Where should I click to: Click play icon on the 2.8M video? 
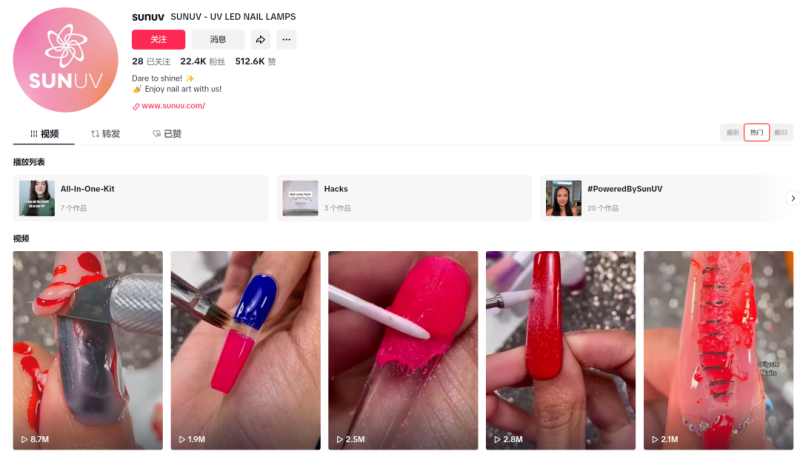[x=497, y=439]
